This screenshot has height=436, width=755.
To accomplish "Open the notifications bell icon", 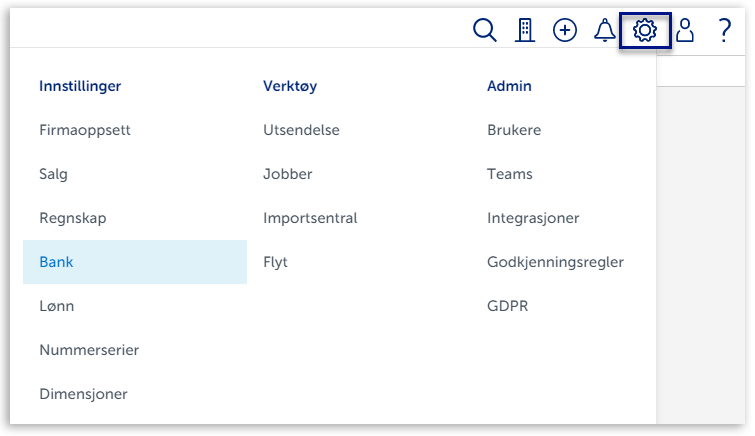I will (604, 31).
